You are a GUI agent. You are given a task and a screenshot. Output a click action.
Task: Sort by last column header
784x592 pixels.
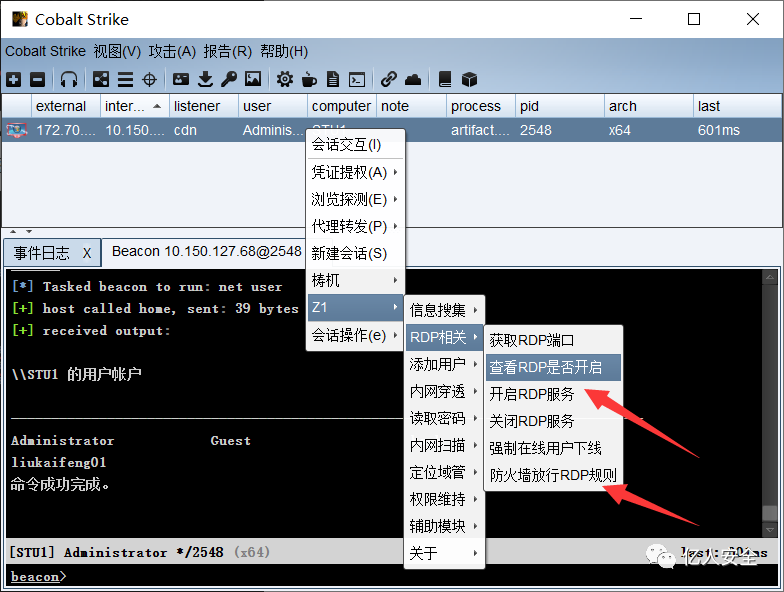coord(738,106)
